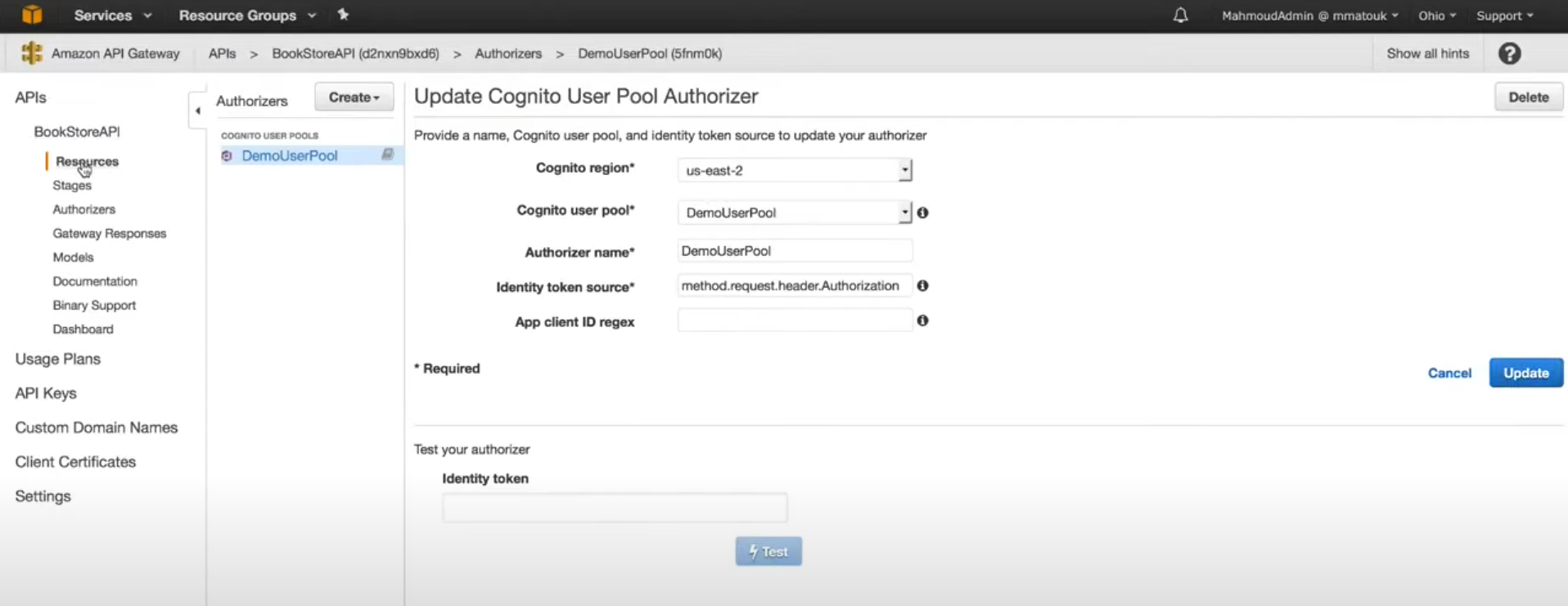Viewport: 1568px width, 606px height.
Task: Open the Resource Groups menu
Action: [x=247, y=16]
